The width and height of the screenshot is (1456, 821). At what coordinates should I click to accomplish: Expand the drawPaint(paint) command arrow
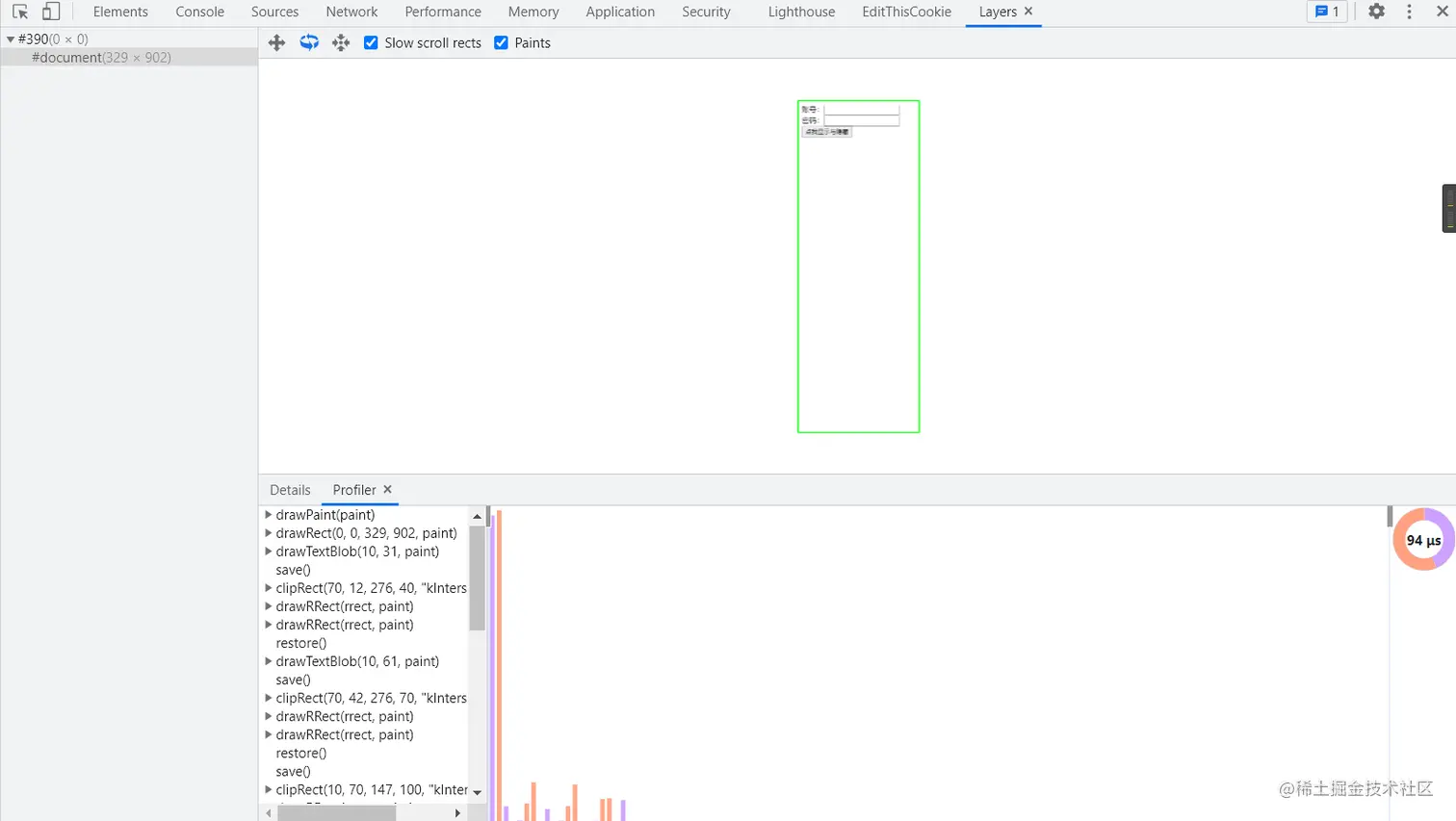click(x=269, y=515)
